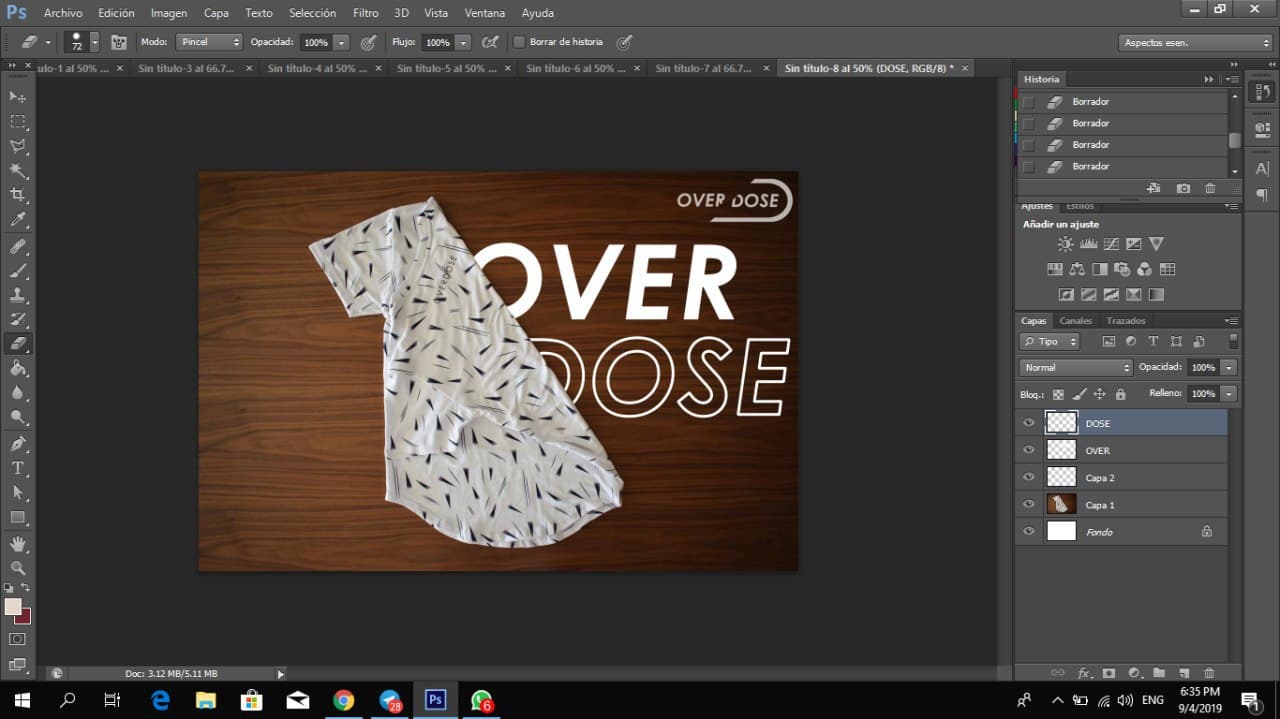Click the Opacidad 100% field in options bar

click(316, 42)
